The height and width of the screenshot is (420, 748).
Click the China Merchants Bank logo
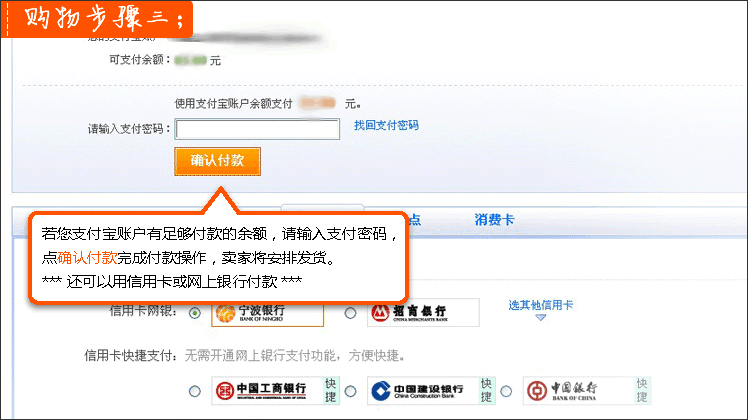(x=423, y=313)
